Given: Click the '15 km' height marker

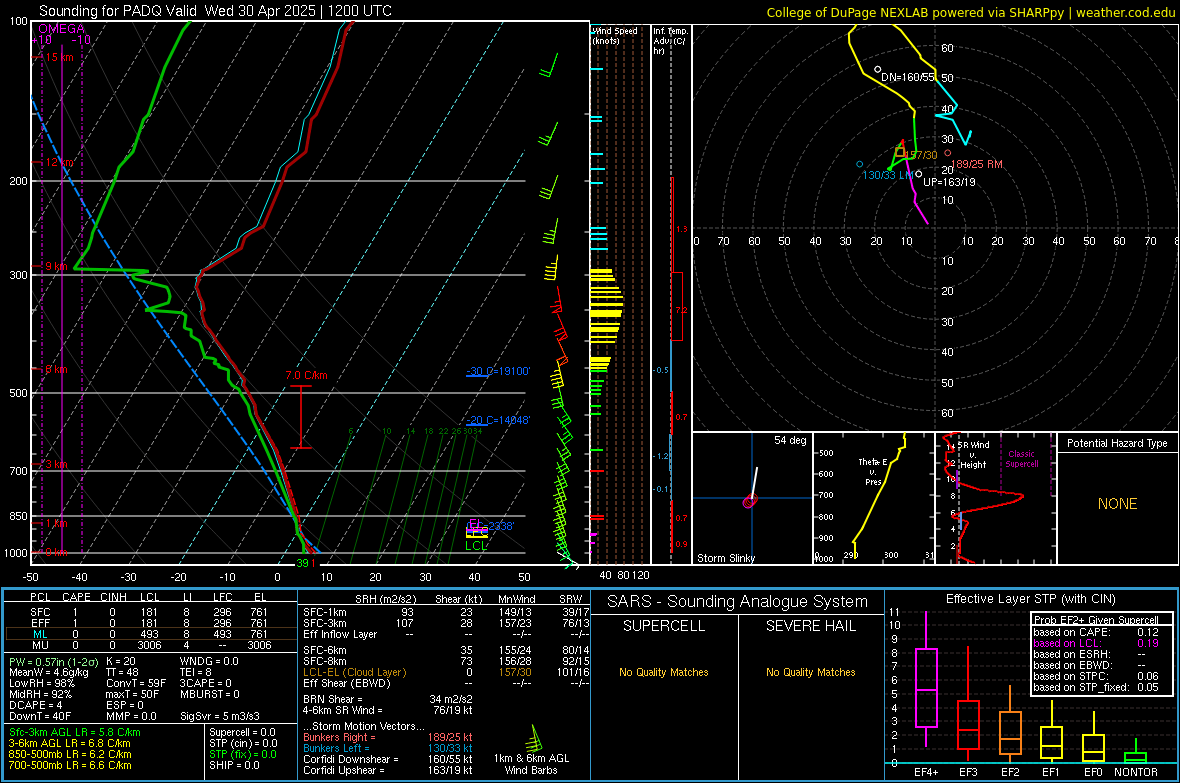Looking at the screenshot, I should [59, 57].
